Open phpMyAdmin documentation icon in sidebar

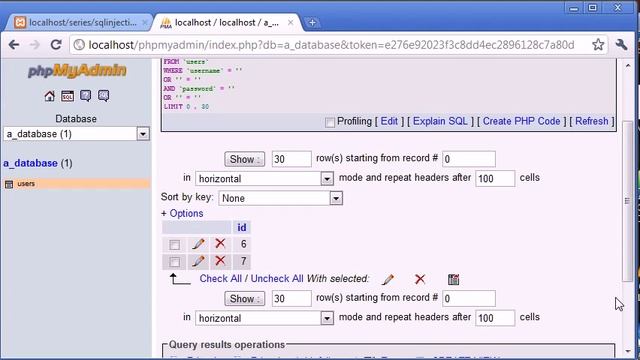point(85,96)
